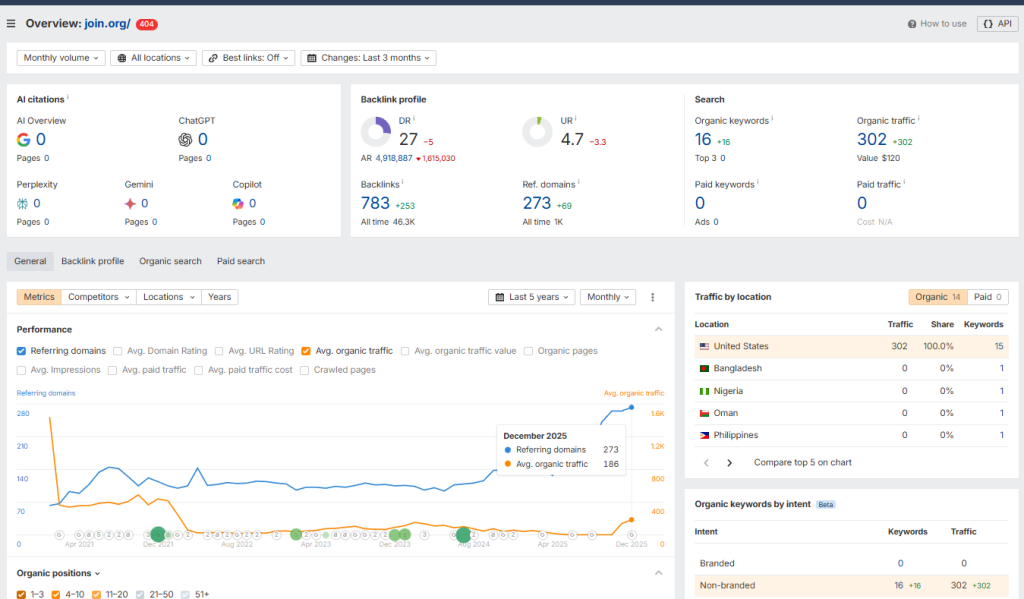
Task: Open the hamburger menu icon
Action: click(11, 23)
